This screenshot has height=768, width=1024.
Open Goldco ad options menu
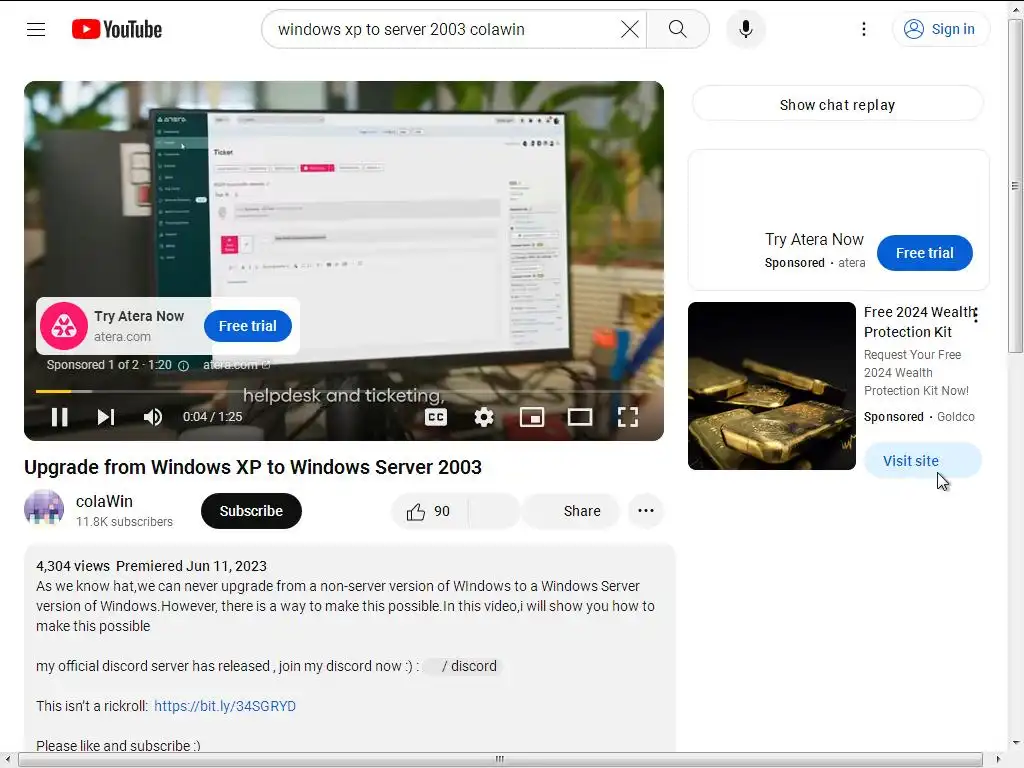(976, 315)
